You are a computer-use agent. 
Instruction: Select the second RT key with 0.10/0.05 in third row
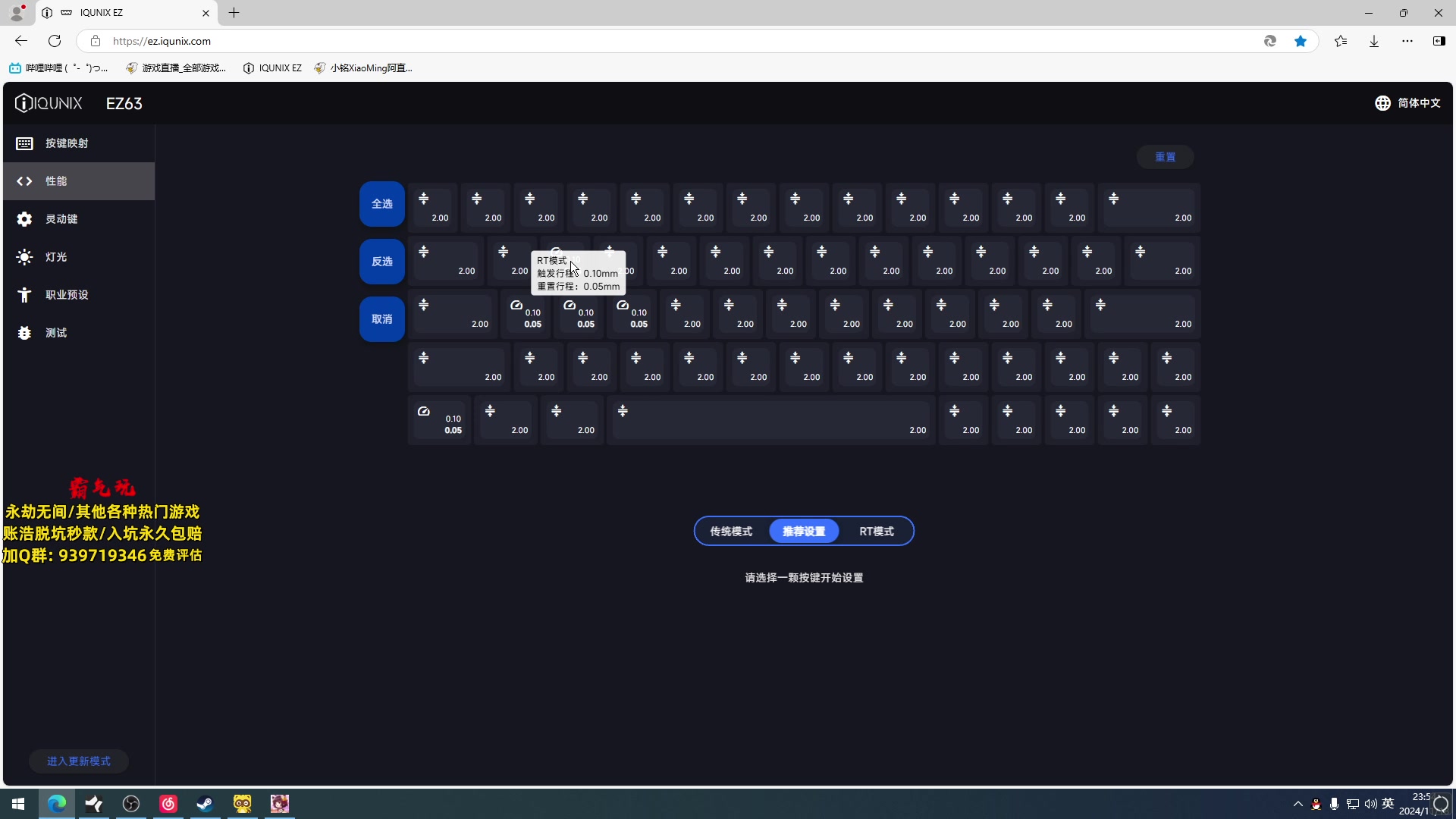click(579, 314)
